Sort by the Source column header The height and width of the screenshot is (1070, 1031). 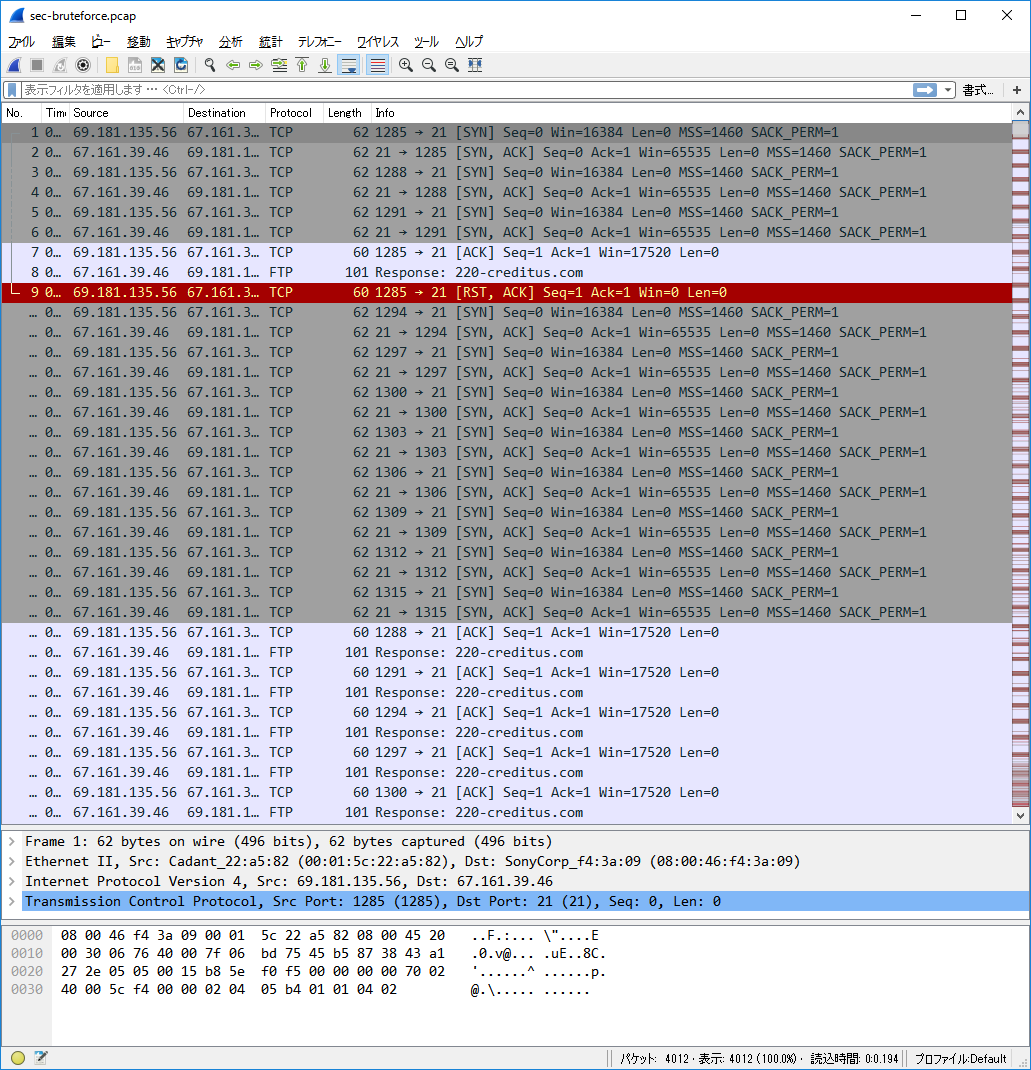(126, 113)
